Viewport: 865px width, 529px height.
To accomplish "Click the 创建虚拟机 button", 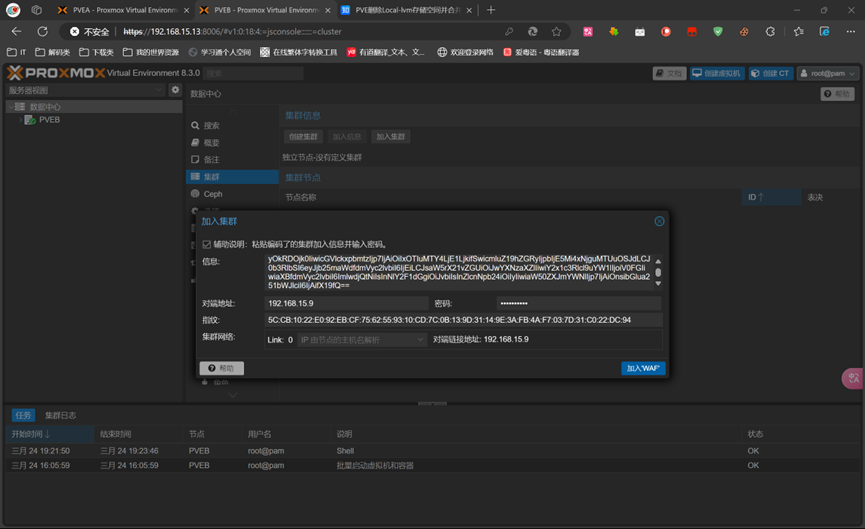I will pos(717,73).
